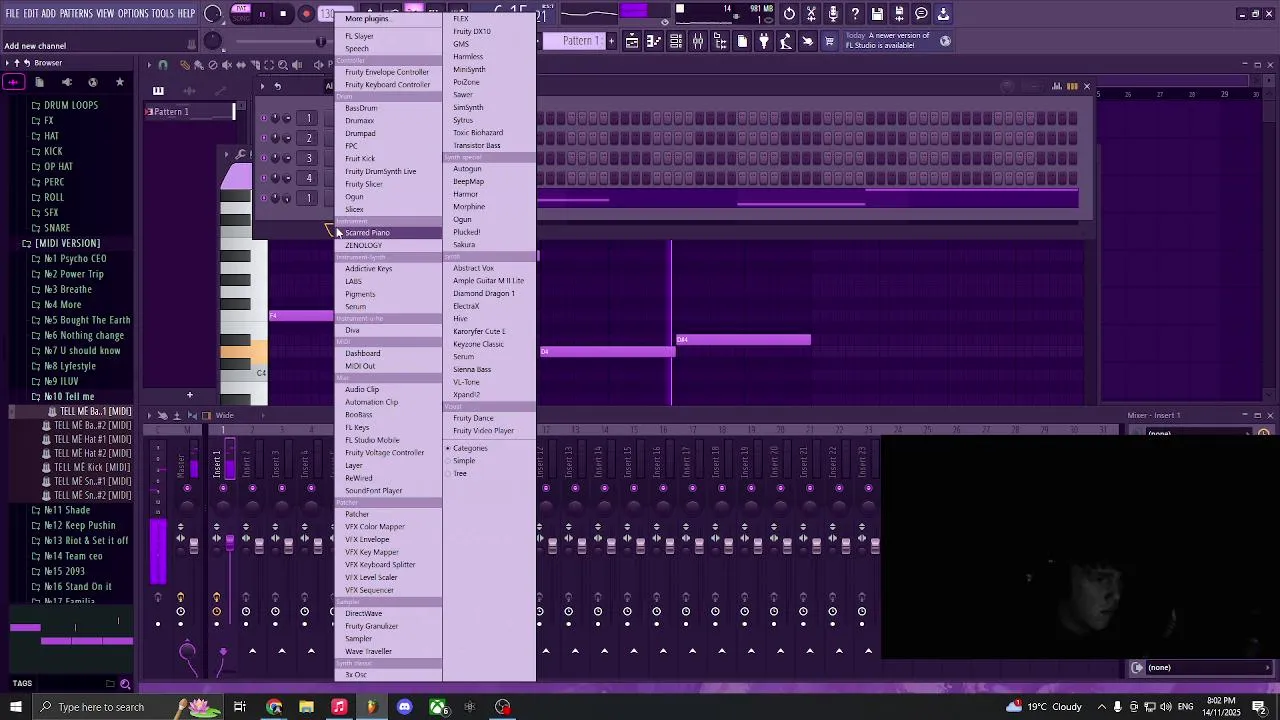Open the OPTIONS menu
The height and width of the screenshot is (720, 1280).
point(133,13)
